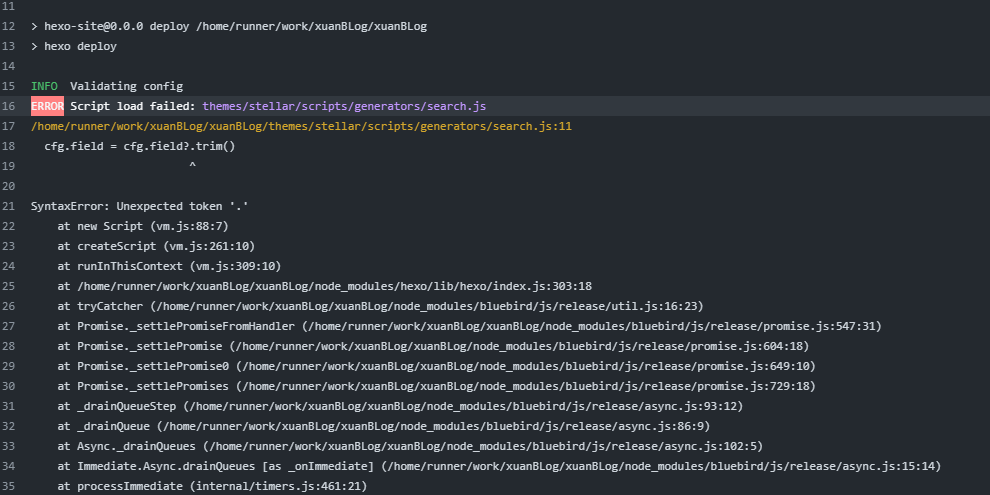The height and width of the screenshot is (495, 990).
Task: Click the 'SyntaxError: Unexpected token' message
Action: (x=139, y=206)
